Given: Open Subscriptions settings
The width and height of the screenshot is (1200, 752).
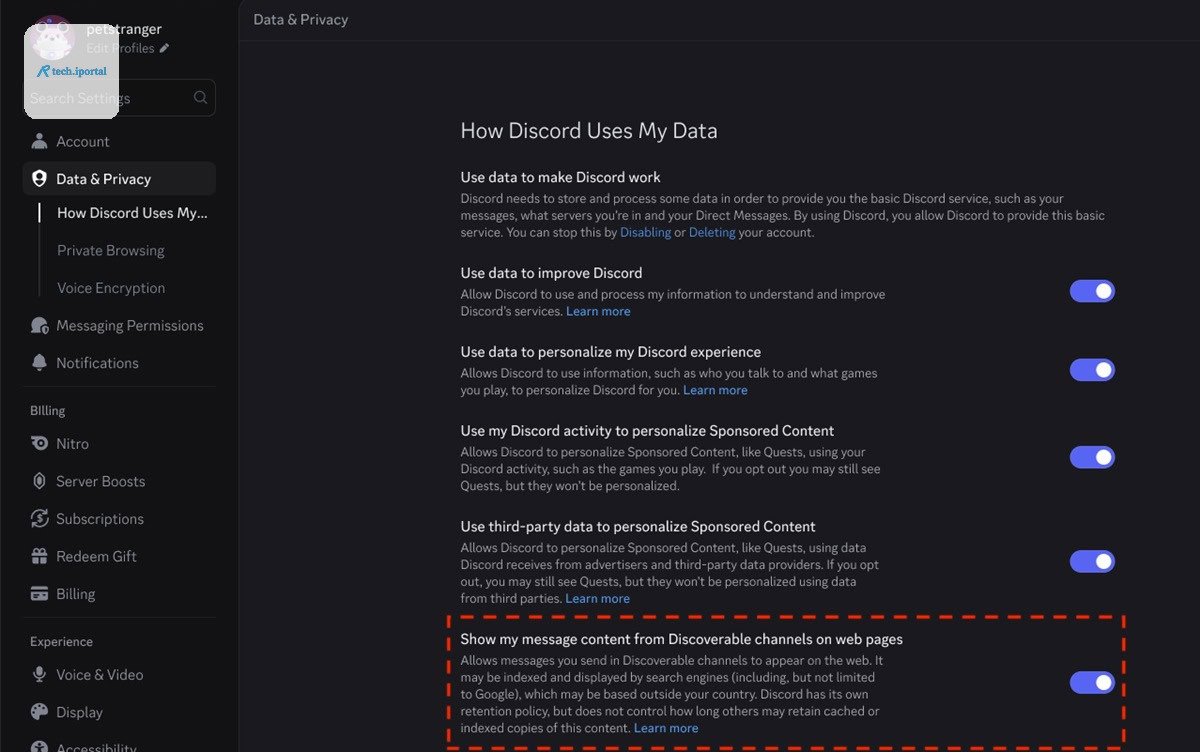Looking at the screenshot, I should pyautogui.click(x=119, y=519).
